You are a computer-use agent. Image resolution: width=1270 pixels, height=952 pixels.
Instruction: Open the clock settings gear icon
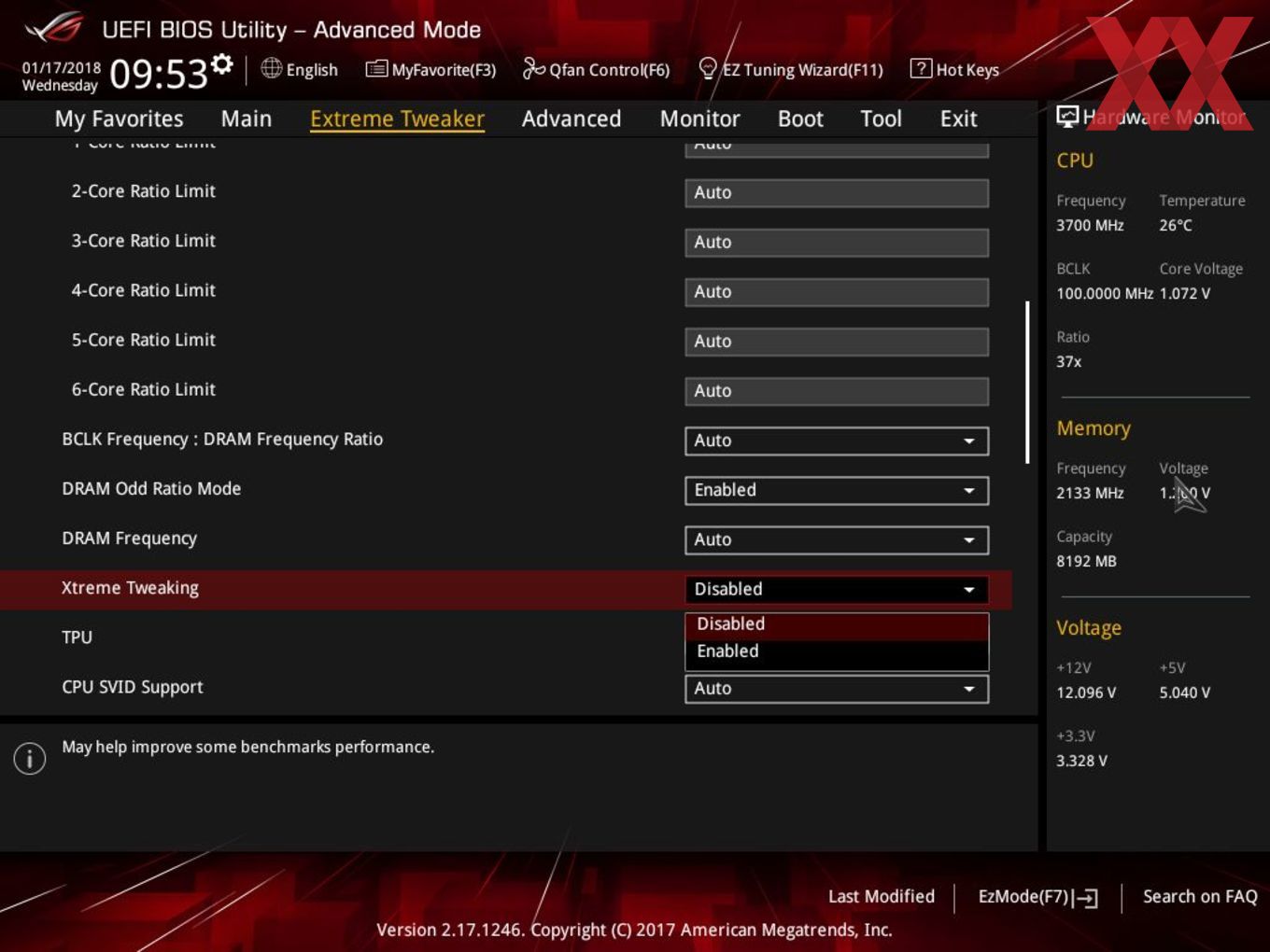click(x=221, y=63)
